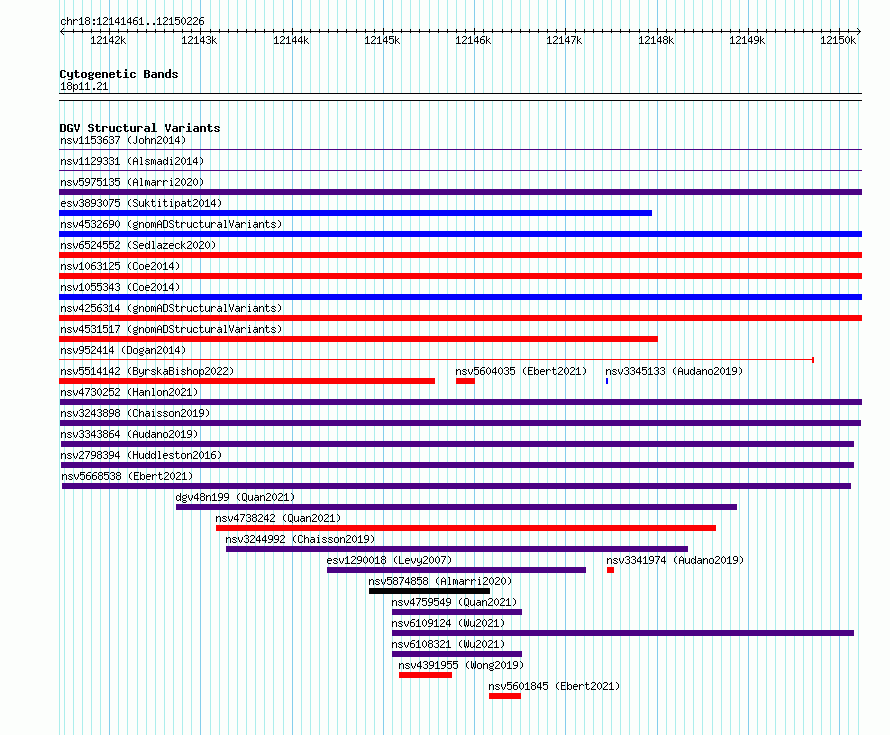Click the blue esv3893075 (Suktitipat2014) bar
The height and width of the screenshot is (735, 890).
(355, 213)
